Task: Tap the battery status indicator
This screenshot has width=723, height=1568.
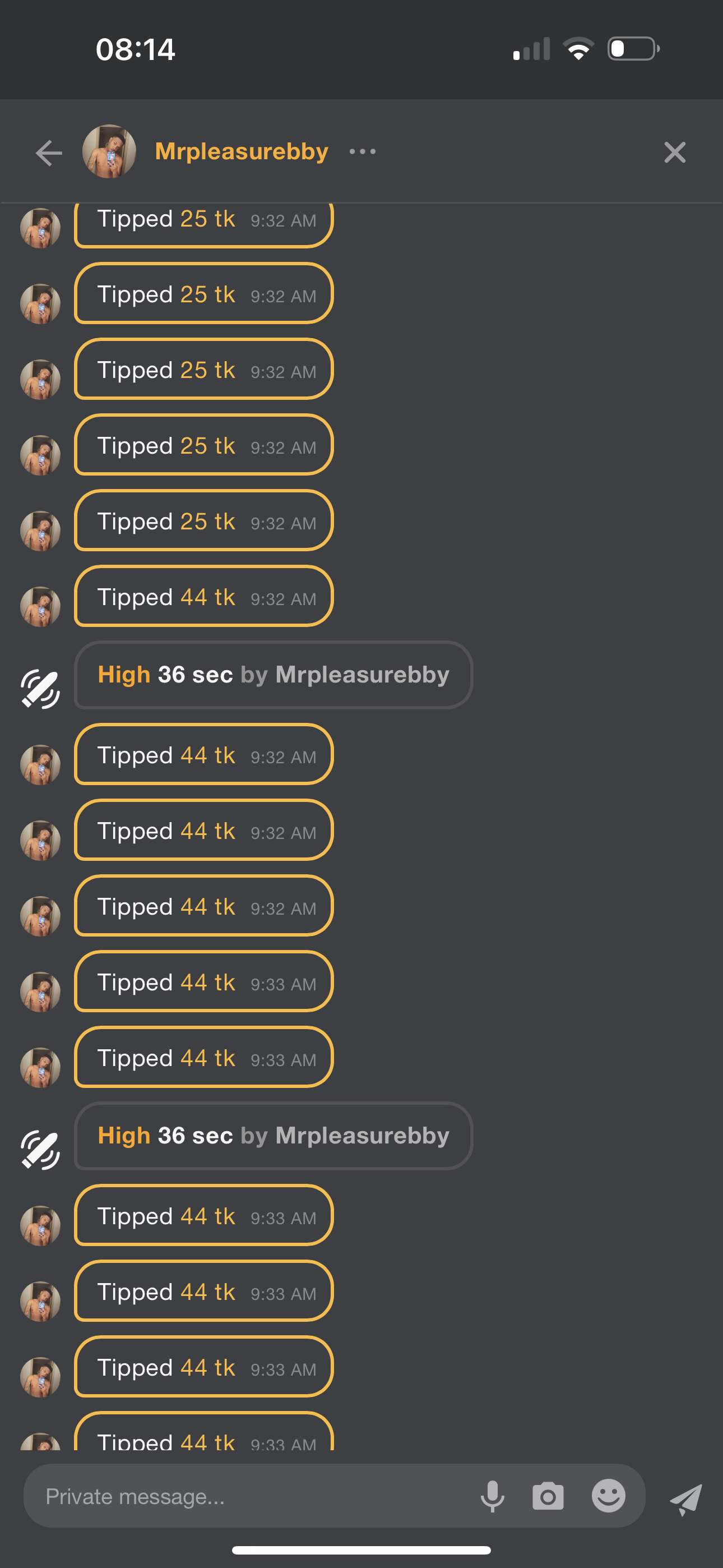Action: [x=633, y=49]
